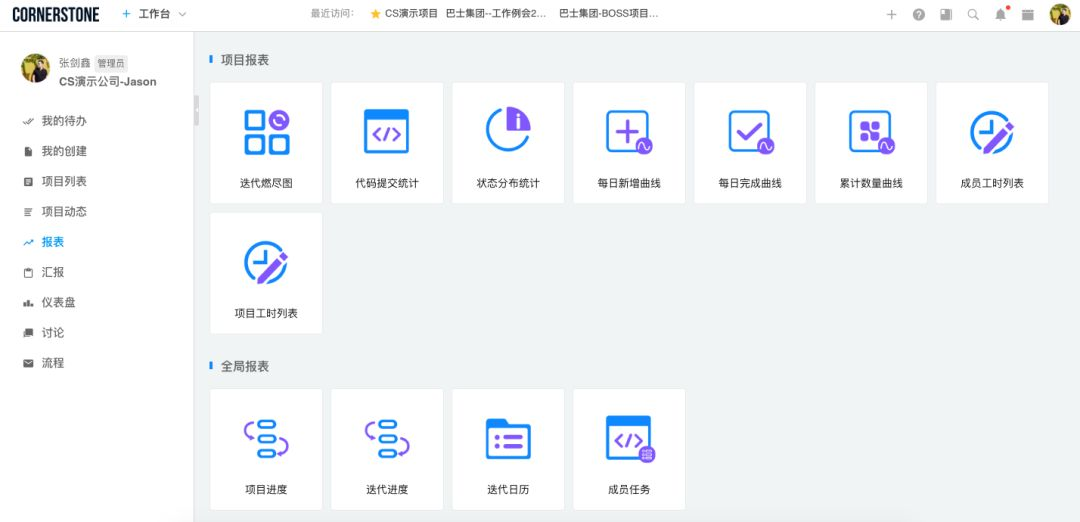
Task: Click the company name CS演示公司-Jason
Action: click(x=107, y=81)
